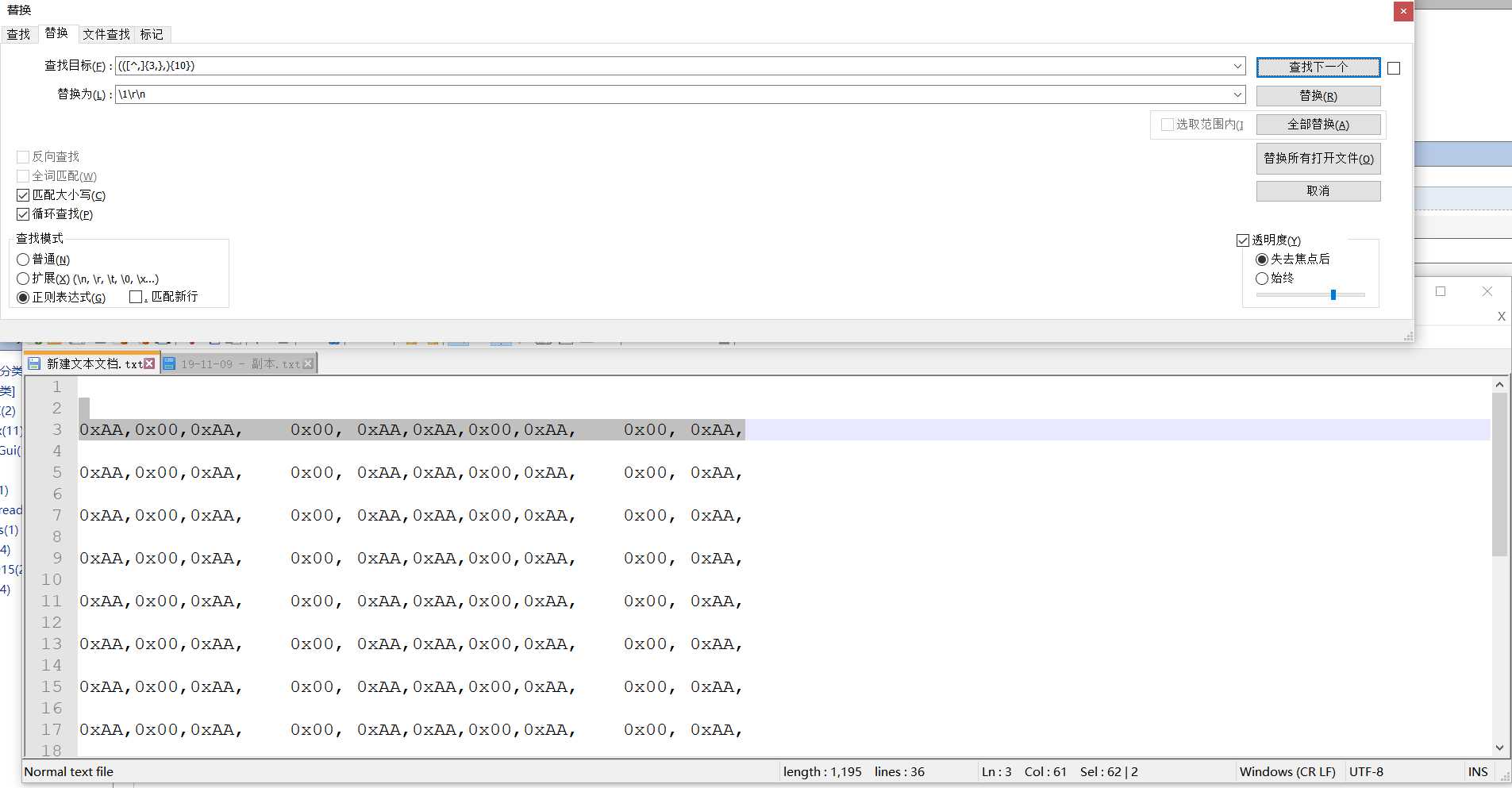Open the 文件查找 tab
Viewport: 1512px width, 788px height.
pyautogui.click(x=106, y=34)
